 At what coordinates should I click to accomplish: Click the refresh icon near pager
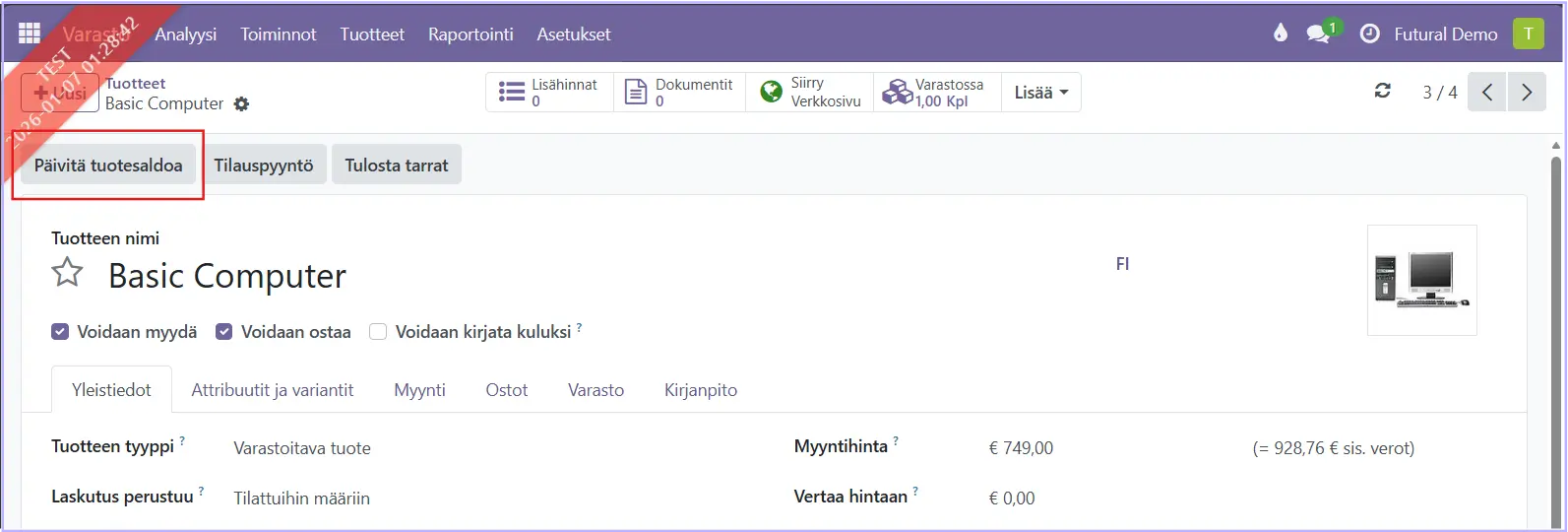pos(1383,92)
